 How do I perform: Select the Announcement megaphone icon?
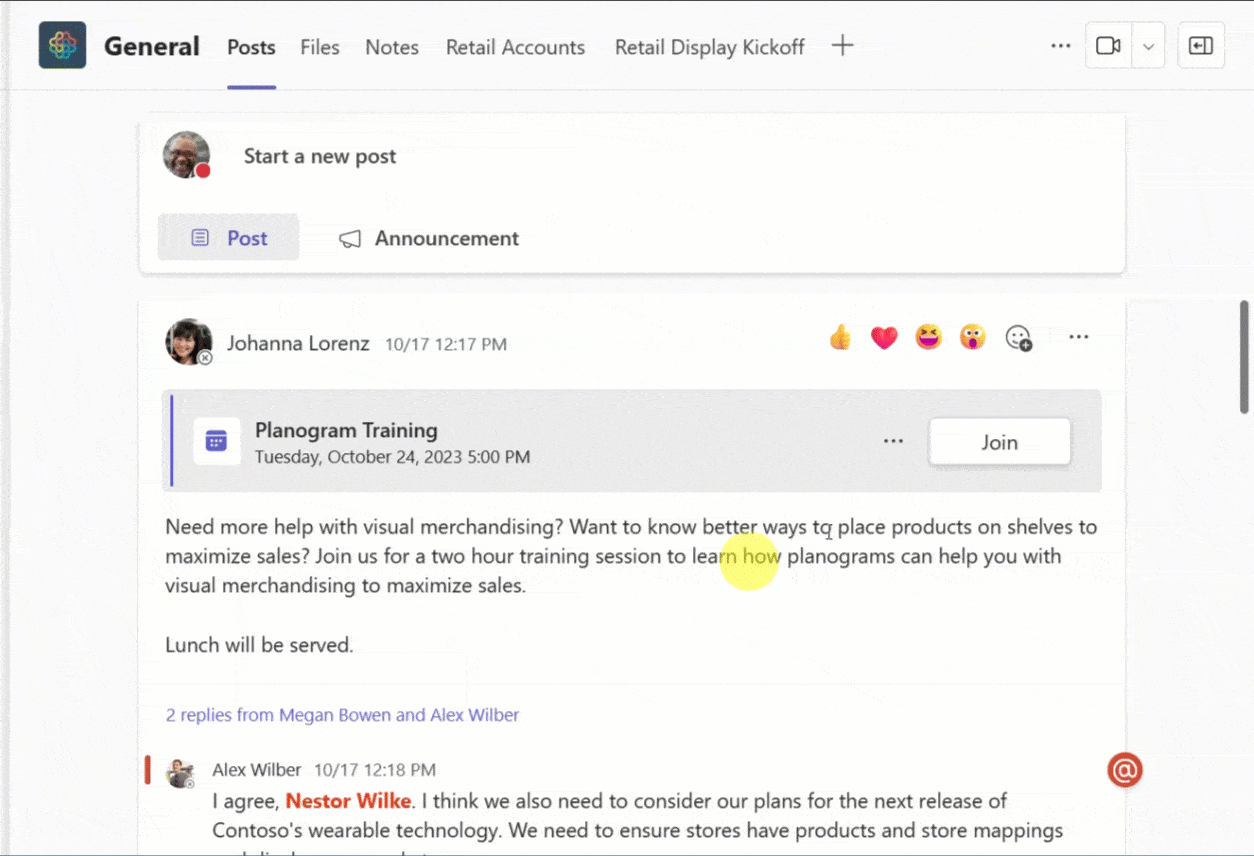(349, 238)
